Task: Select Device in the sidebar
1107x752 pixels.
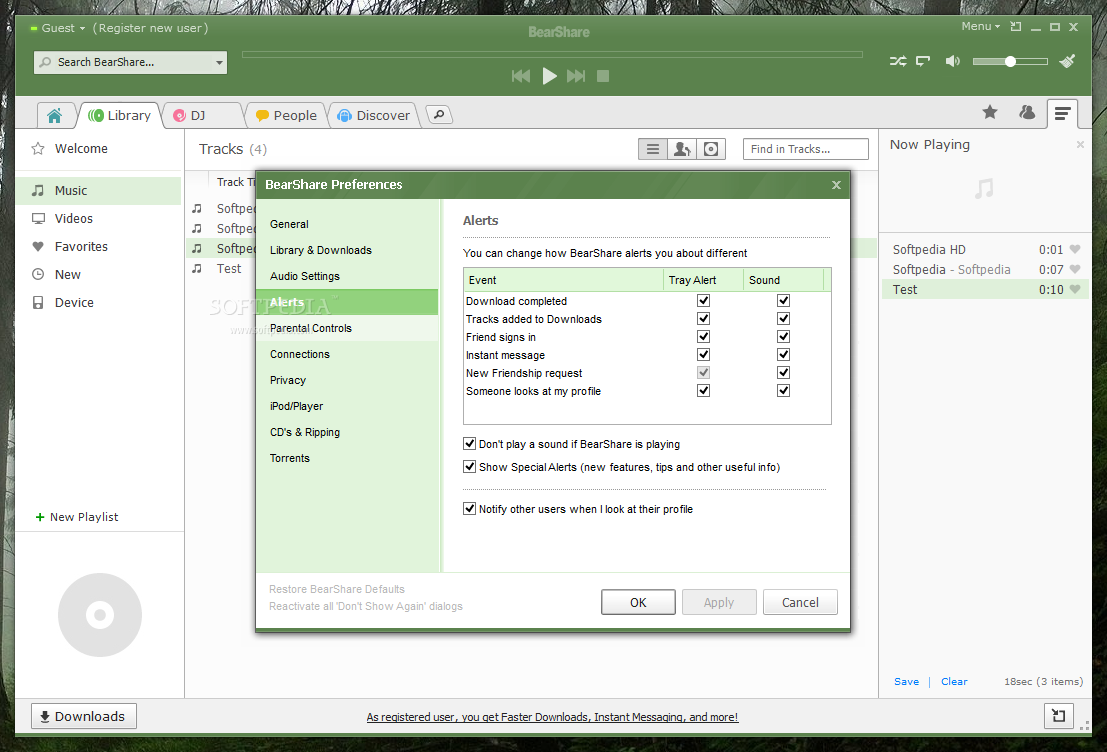Action: pos(99,302)
